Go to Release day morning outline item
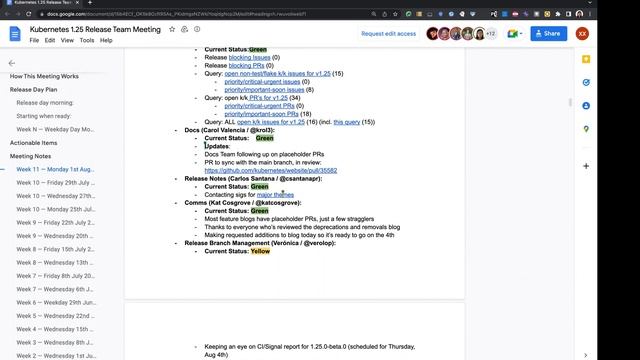640x360 pixels. pyautogui.click(x=45, y=103)
